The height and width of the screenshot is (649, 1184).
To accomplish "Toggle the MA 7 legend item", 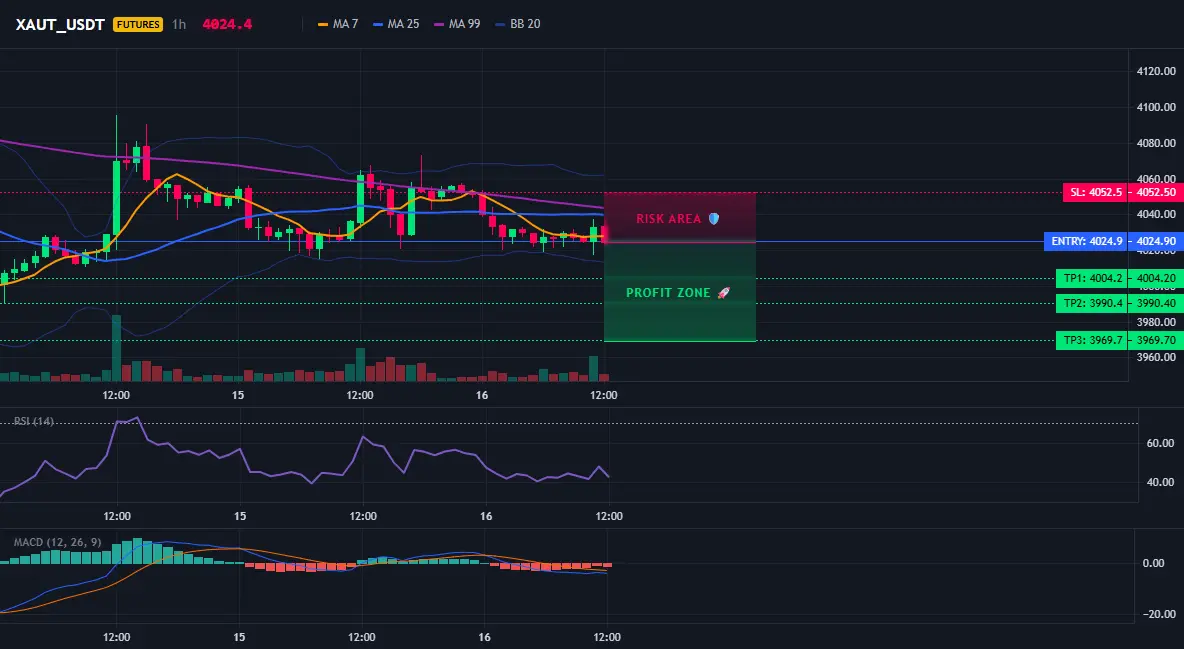I will (x=338, y=24).
